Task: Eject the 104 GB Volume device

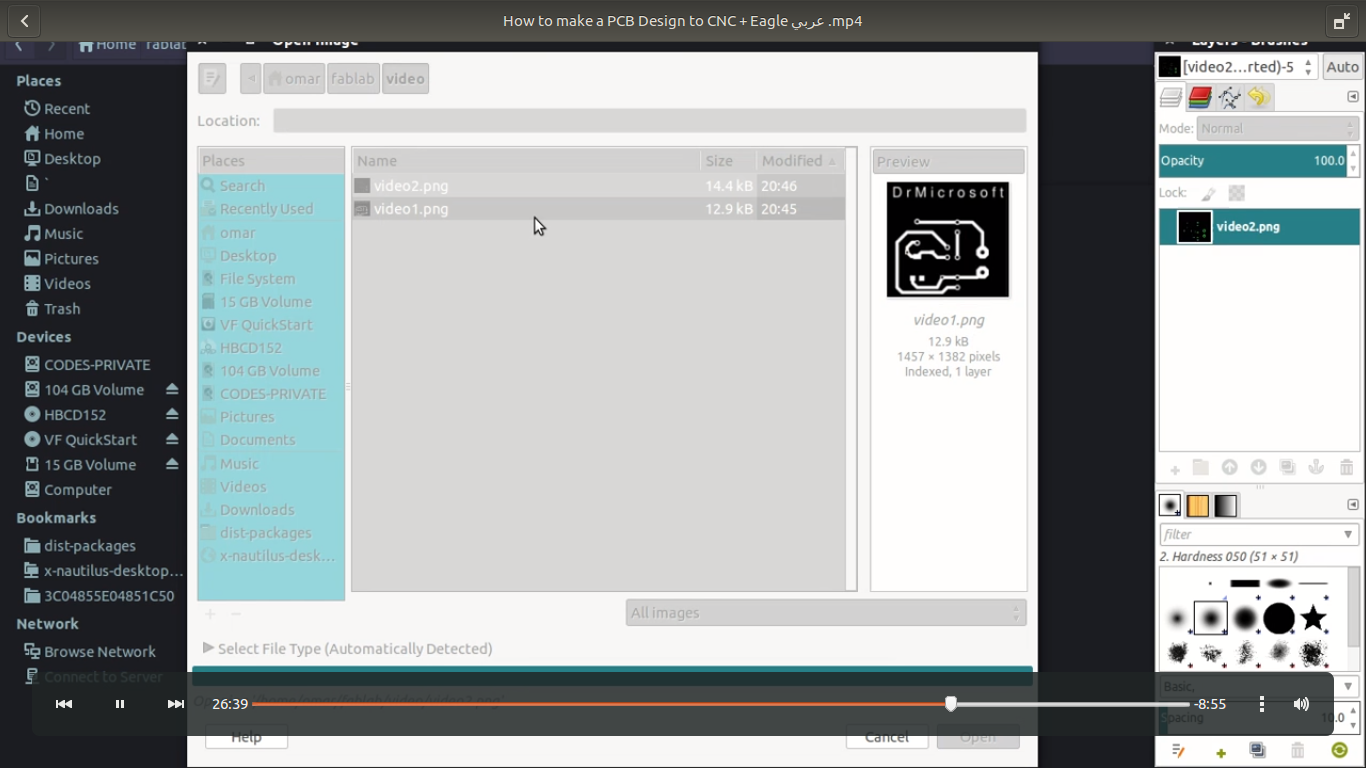Action: tap(172, 389)
